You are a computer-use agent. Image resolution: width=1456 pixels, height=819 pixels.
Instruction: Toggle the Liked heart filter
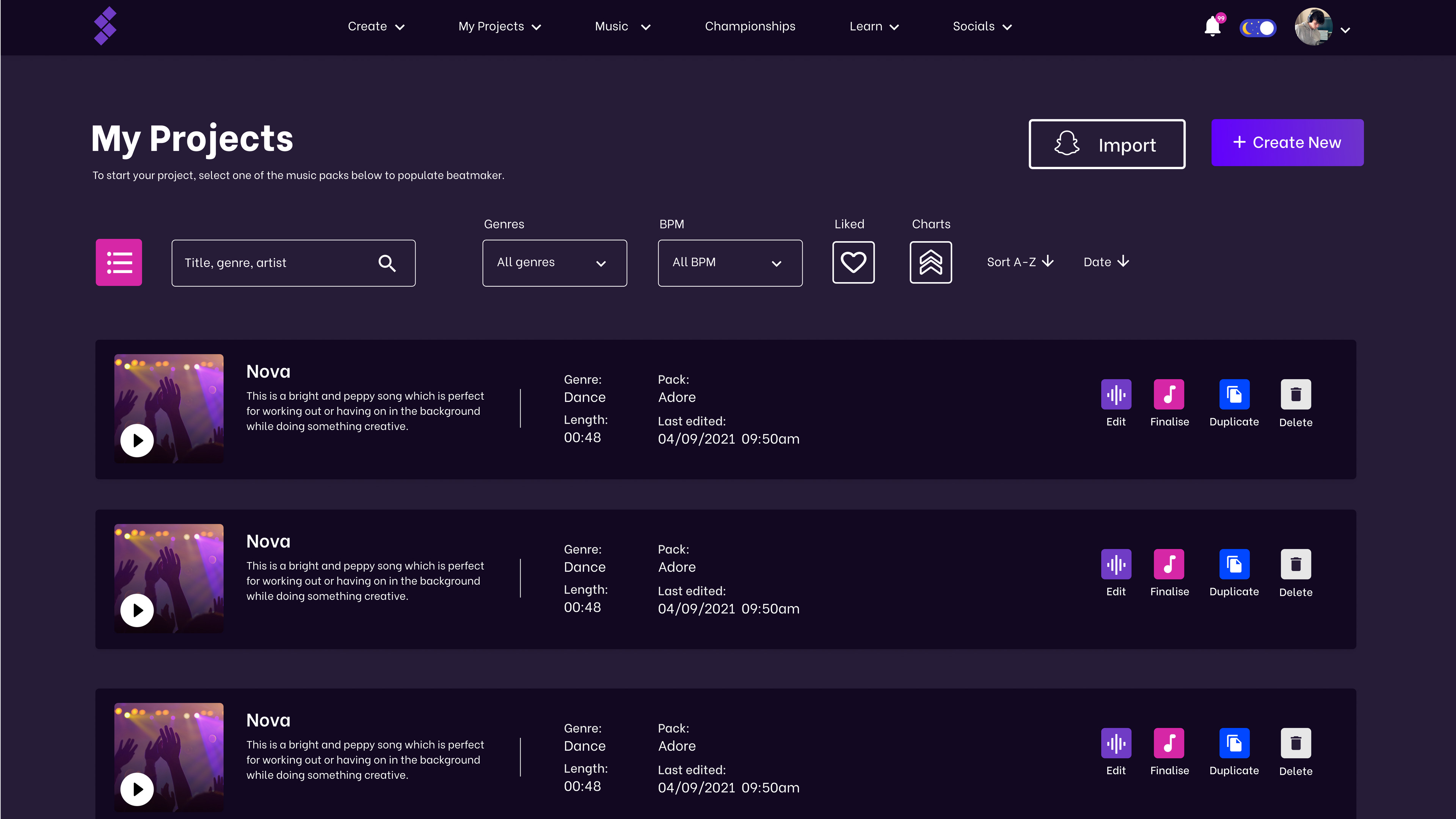pyautogui.click(x=854, y=262)
